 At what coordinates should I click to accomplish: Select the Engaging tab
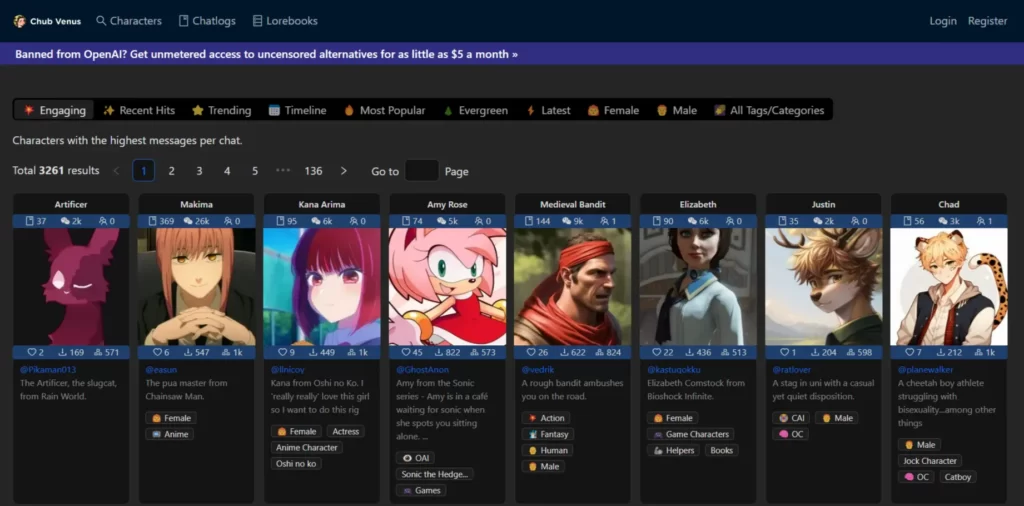(54, 110)
